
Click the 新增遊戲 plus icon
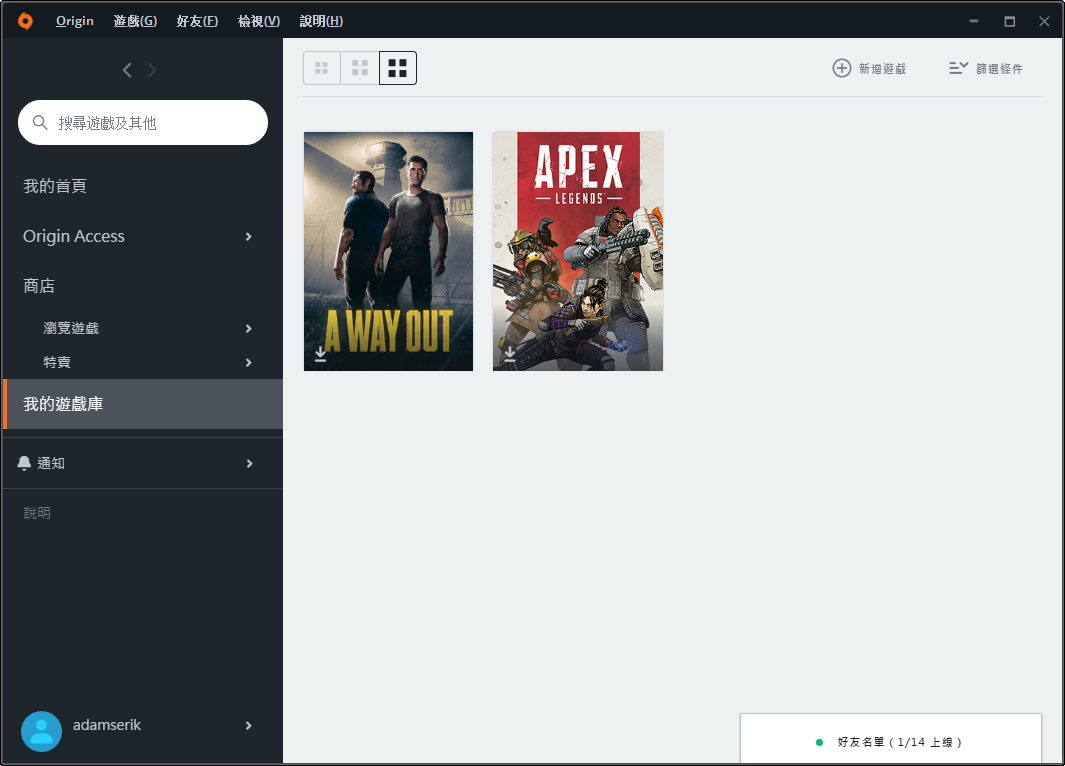pyautogui.click(x=842, y=68)
